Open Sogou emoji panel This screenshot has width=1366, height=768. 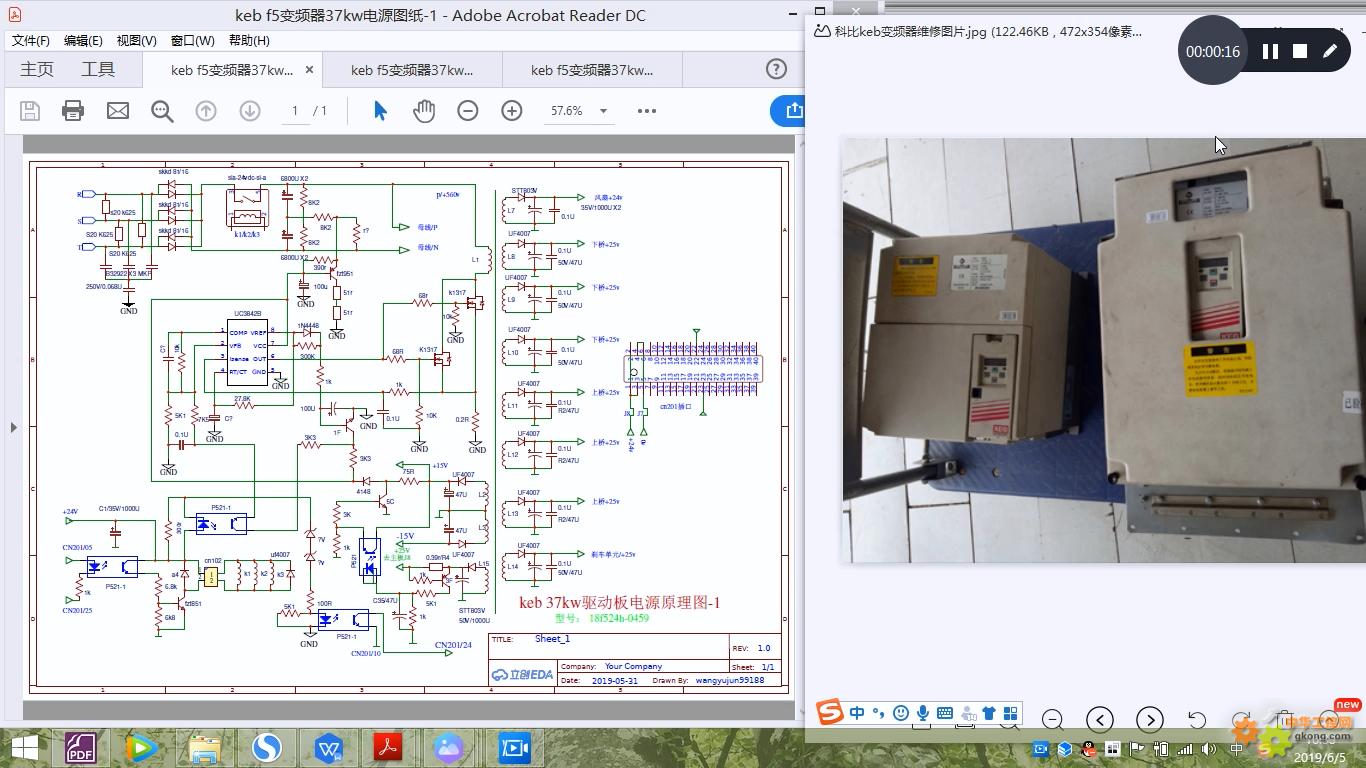[901, 713]
